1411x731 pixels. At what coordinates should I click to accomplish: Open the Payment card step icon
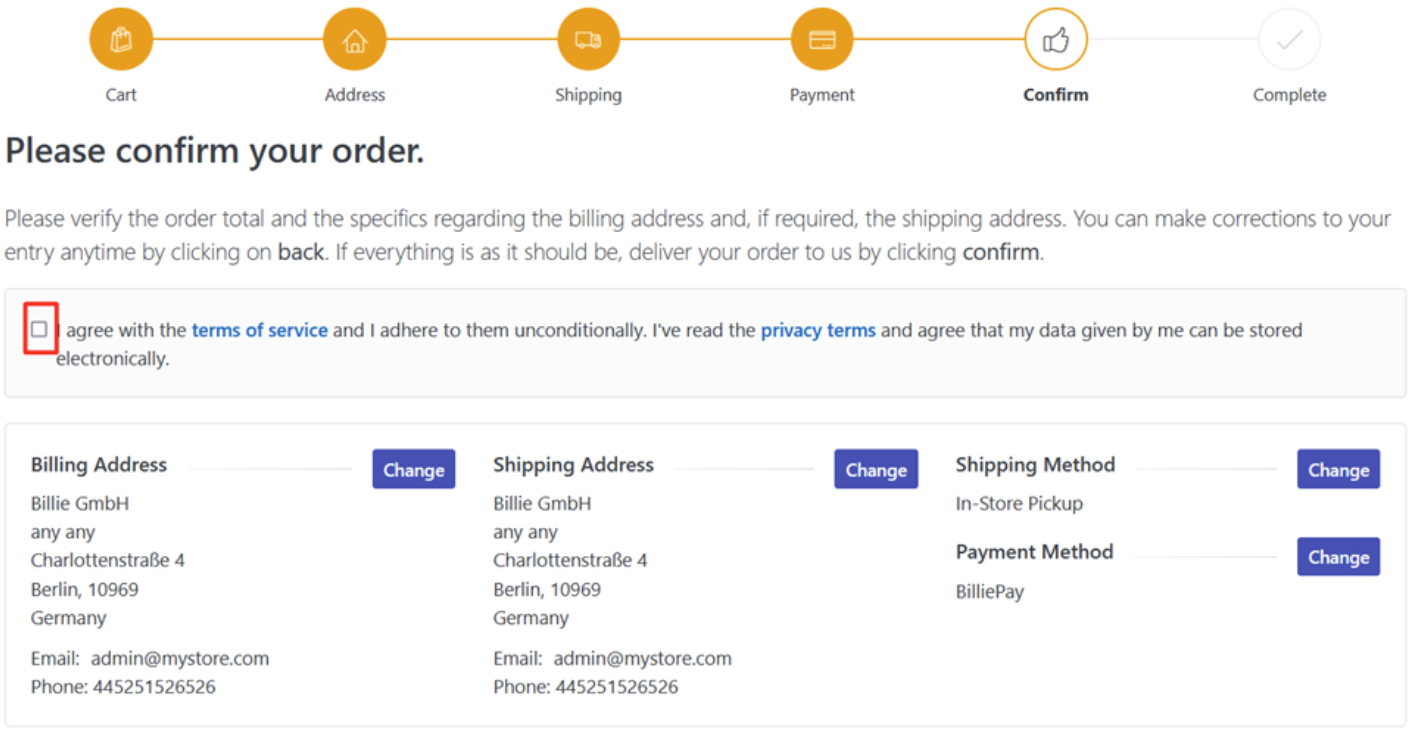click(822, 40)
